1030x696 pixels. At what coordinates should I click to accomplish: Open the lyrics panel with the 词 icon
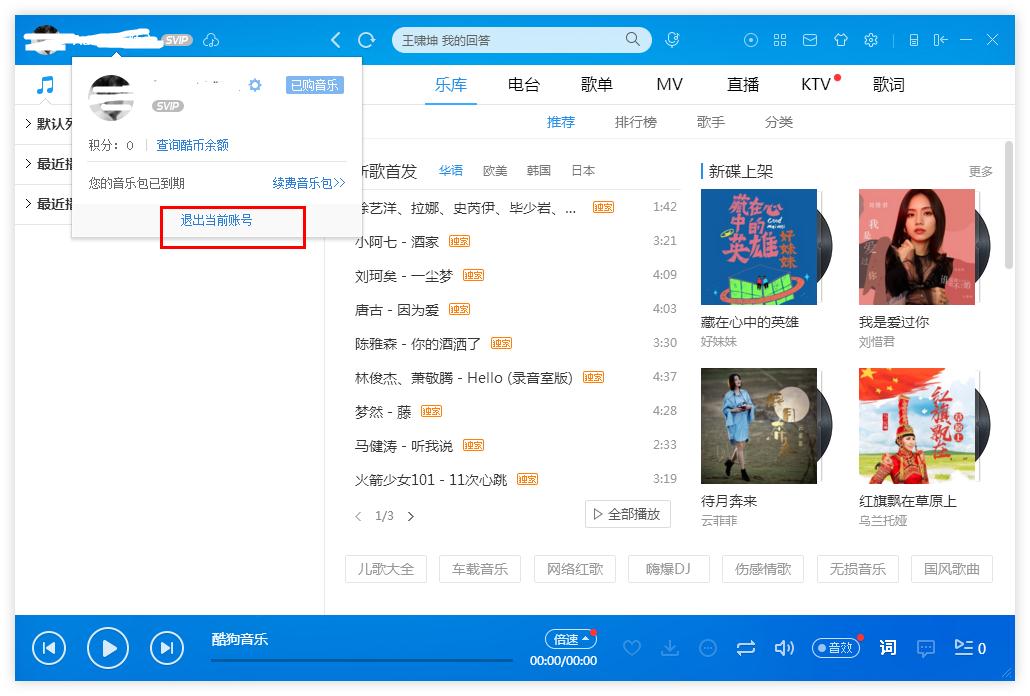click(887, 648)
